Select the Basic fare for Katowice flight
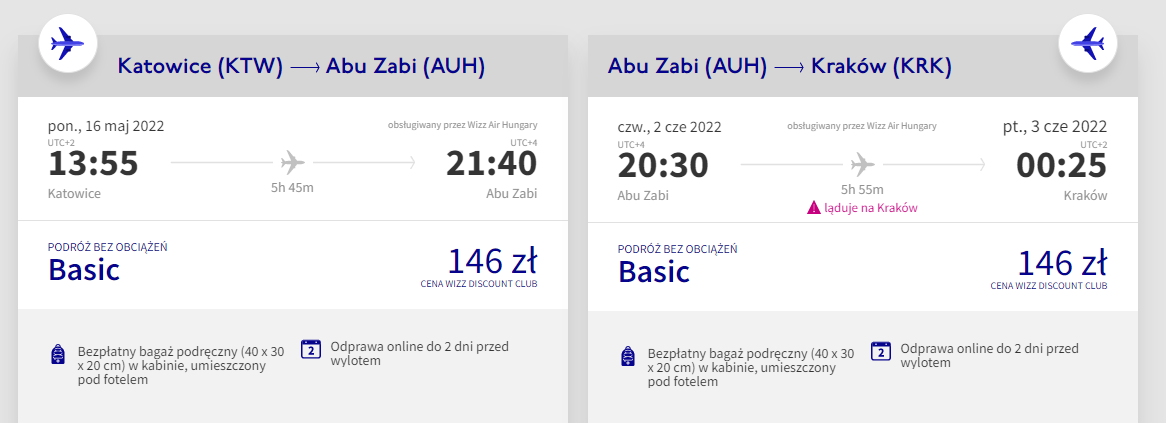Image resolution: width=1166 pixels, height=423 pixels. (x=84, y=270)
